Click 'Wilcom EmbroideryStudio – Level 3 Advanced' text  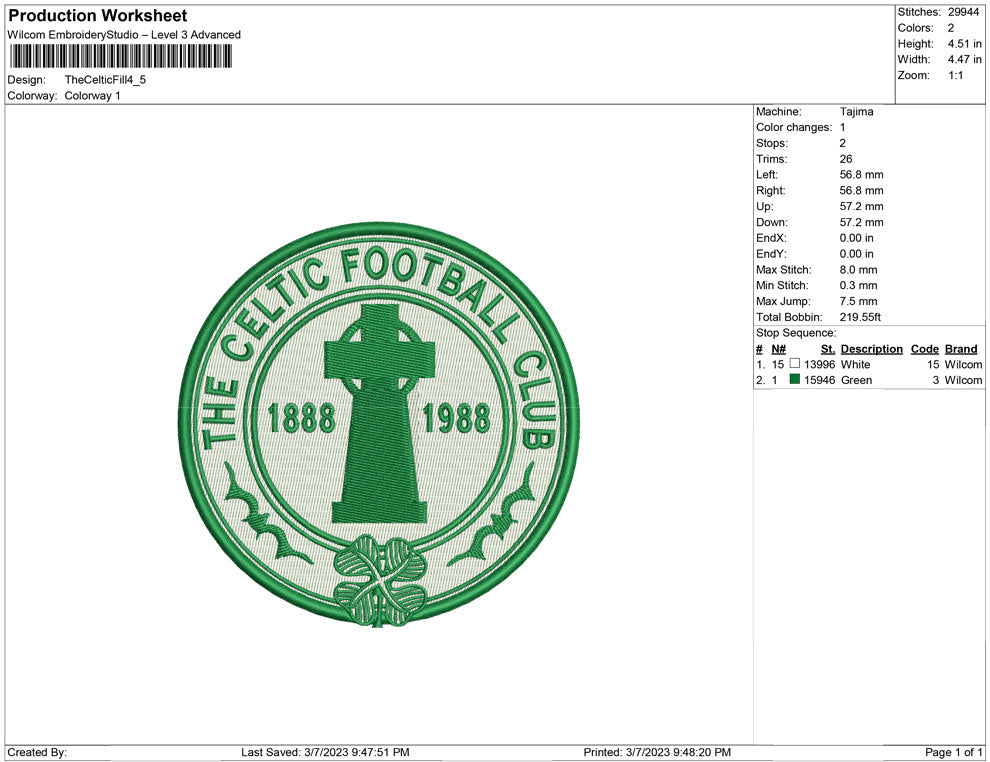(124, 35)
